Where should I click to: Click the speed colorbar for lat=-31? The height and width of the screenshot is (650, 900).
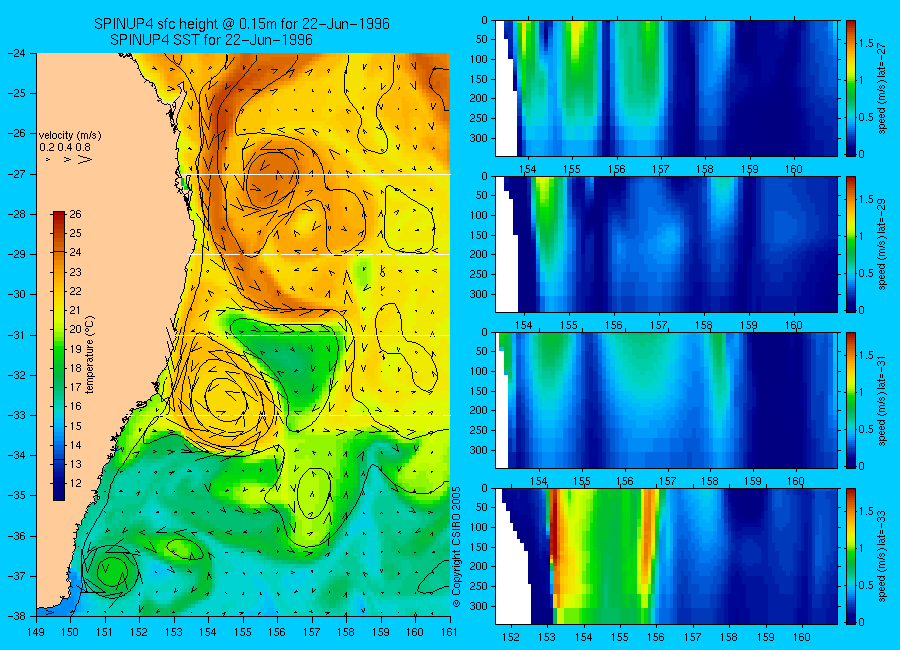851,400
